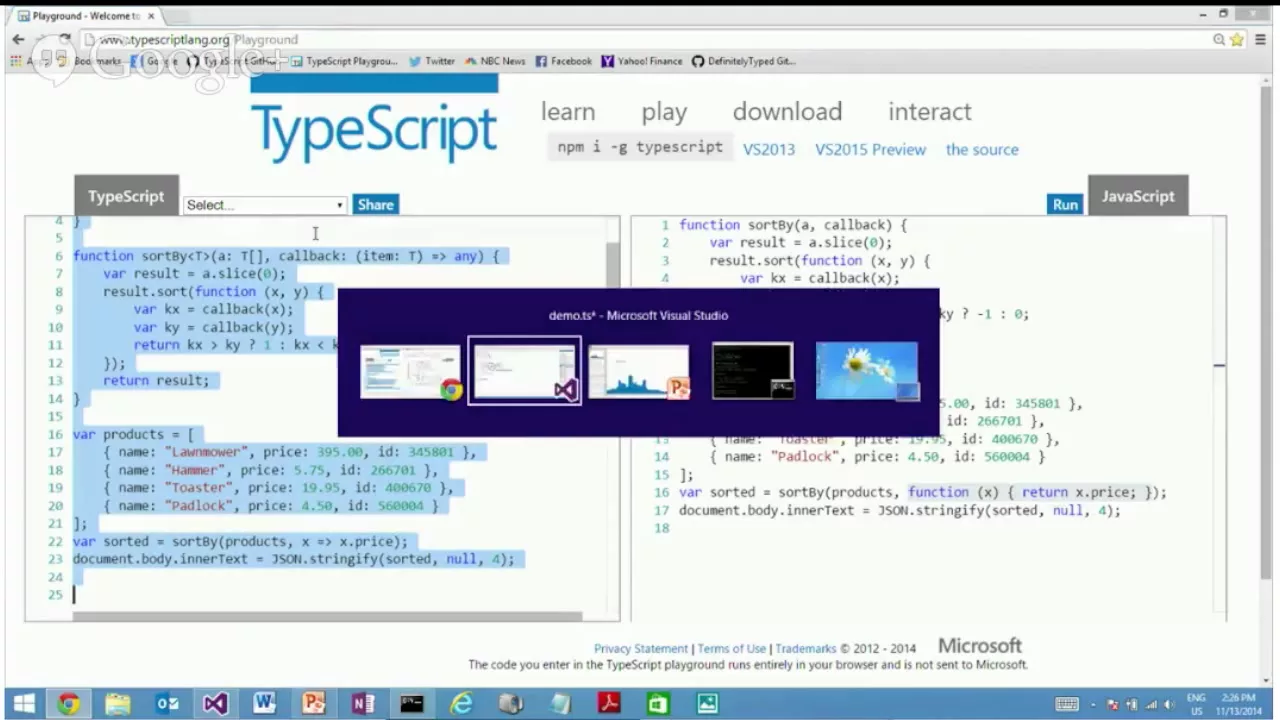Open File Explorer from the taskbar
This screenshot has width=1280, height=720.
[x=117, y=704]
